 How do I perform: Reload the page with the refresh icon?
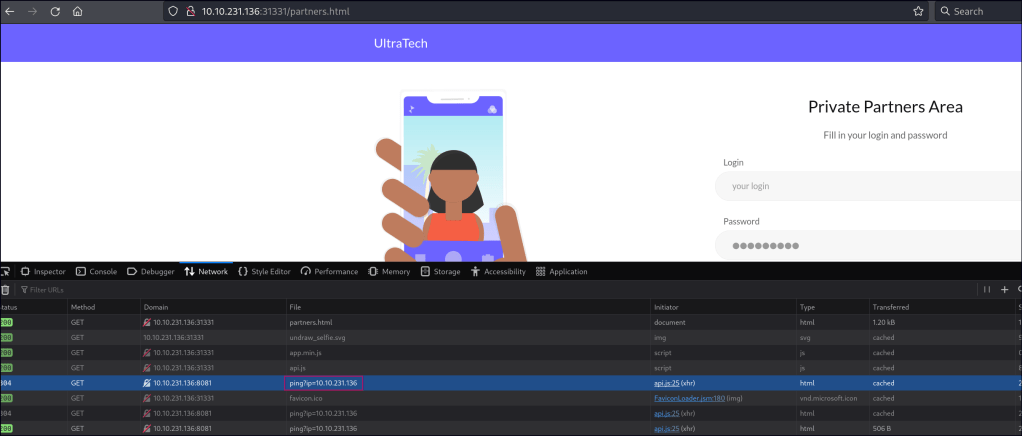pyautogui.click(x=54, y=11)
